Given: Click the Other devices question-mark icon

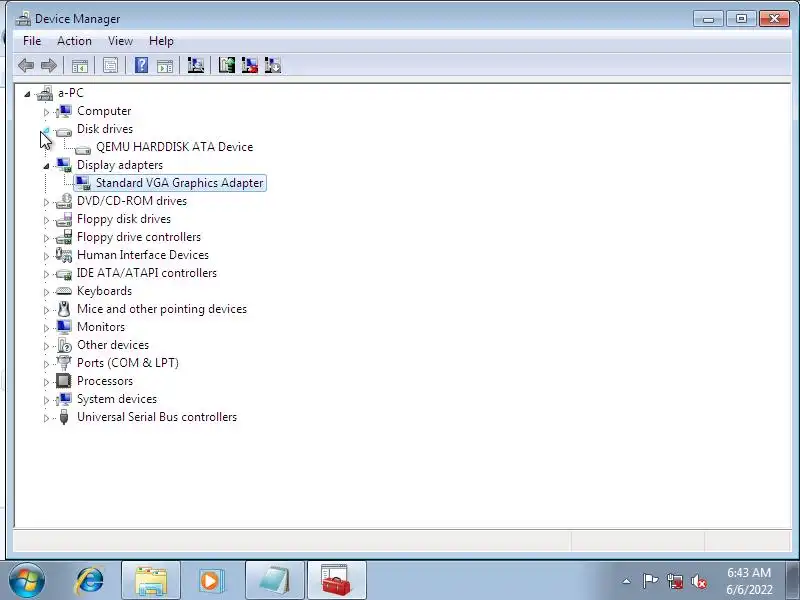Looking at the screenshot, I should (64, 345).
